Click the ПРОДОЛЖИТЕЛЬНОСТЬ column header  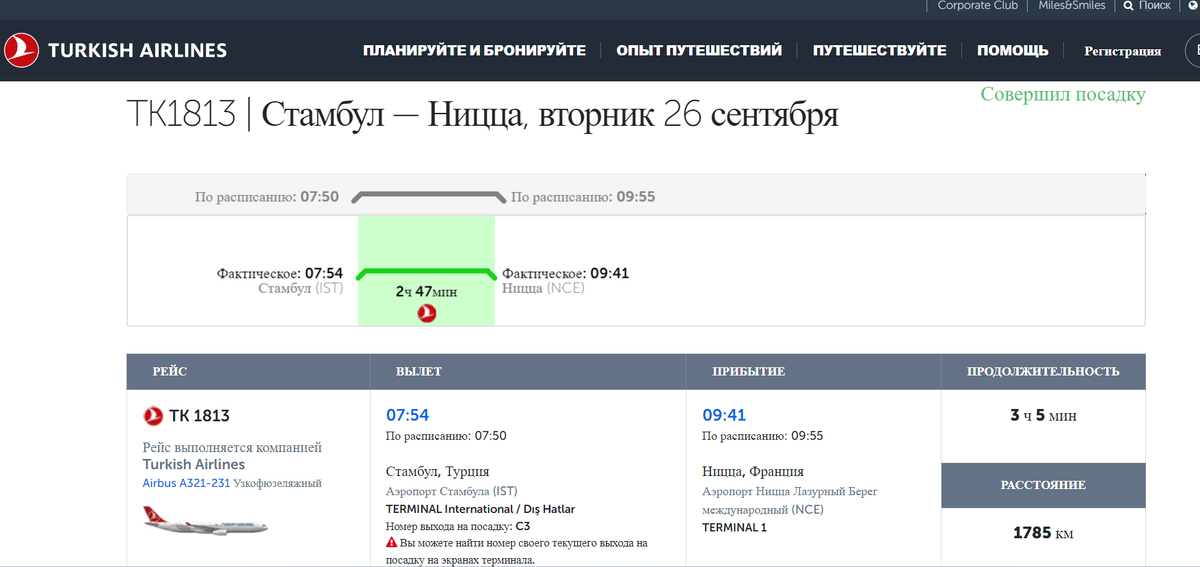[x=1043, y=371]
